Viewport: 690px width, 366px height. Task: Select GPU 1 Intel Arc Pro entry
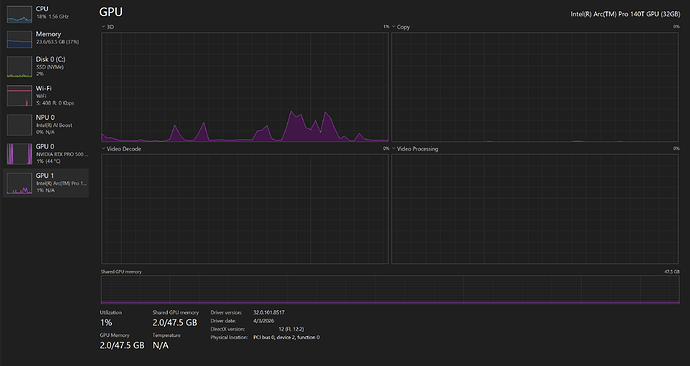point(46,183)
